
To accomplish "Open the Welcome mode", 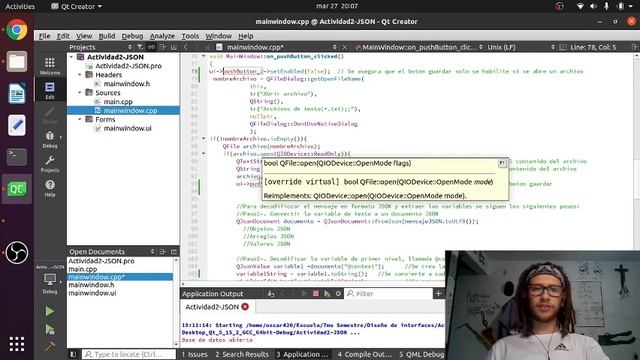I will point(50,65).
